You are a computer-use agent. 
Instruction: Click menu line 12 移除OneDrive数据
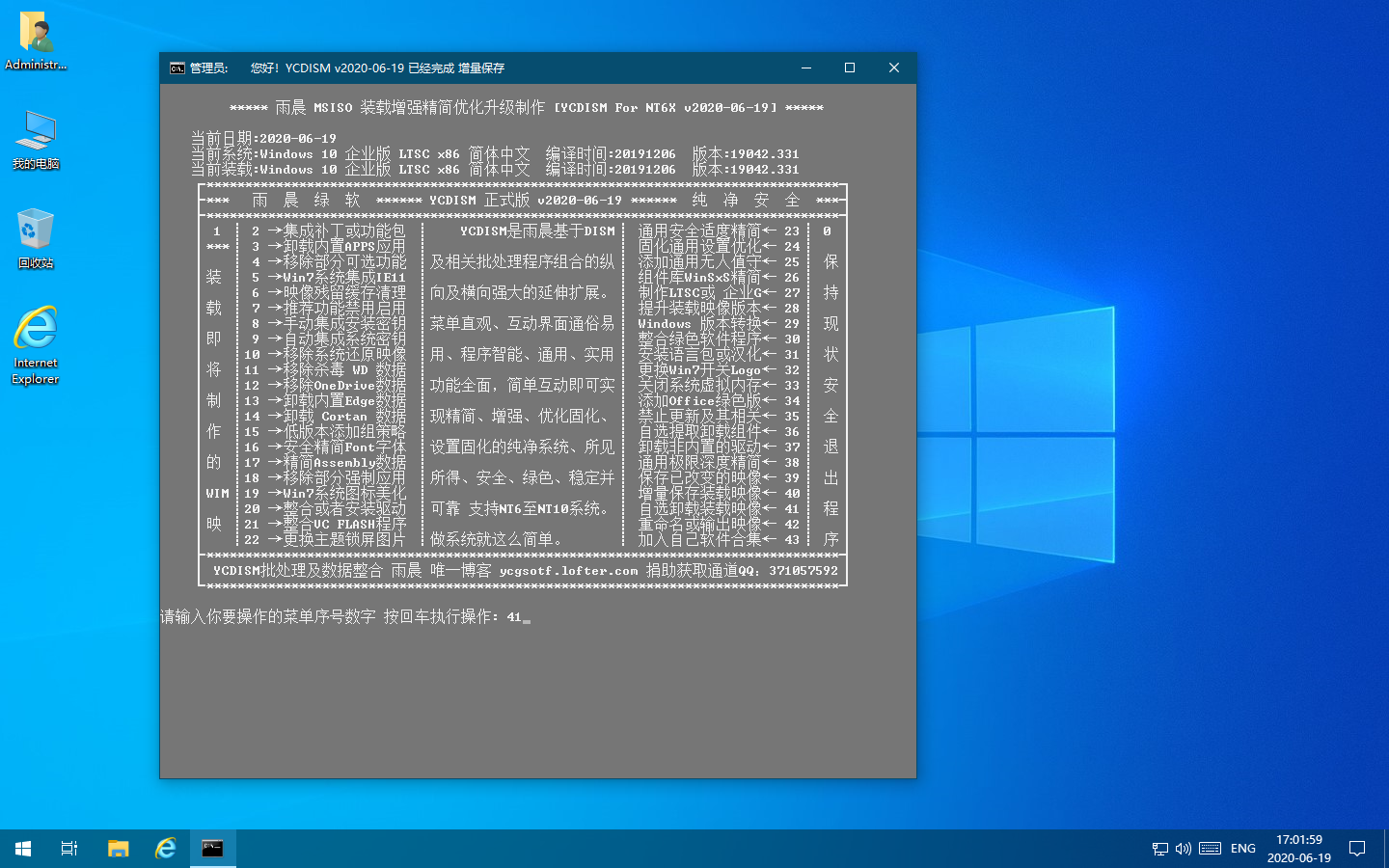pos(325,386)
